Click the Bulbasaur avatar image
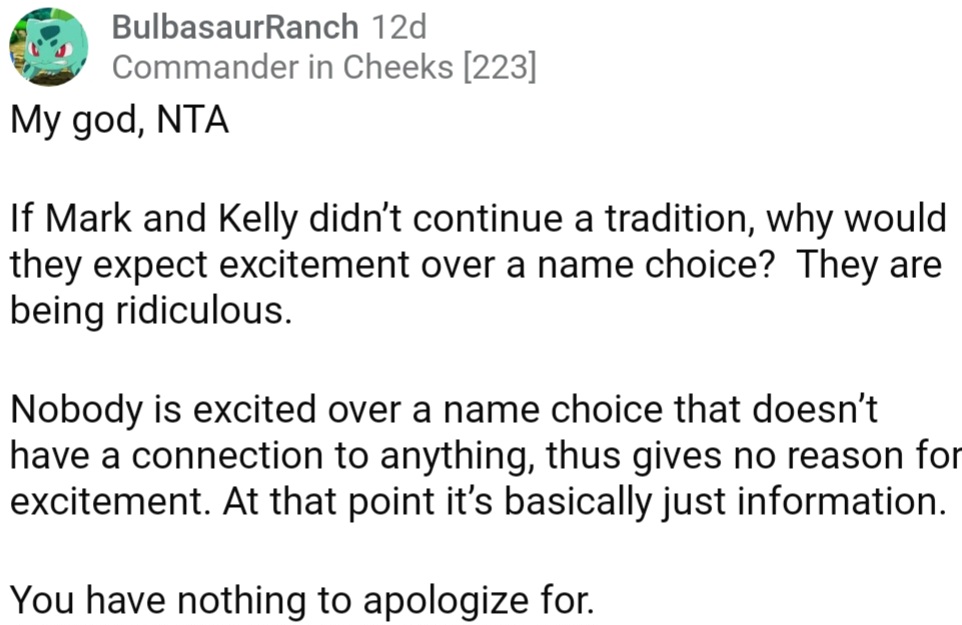 coord(48,46)
